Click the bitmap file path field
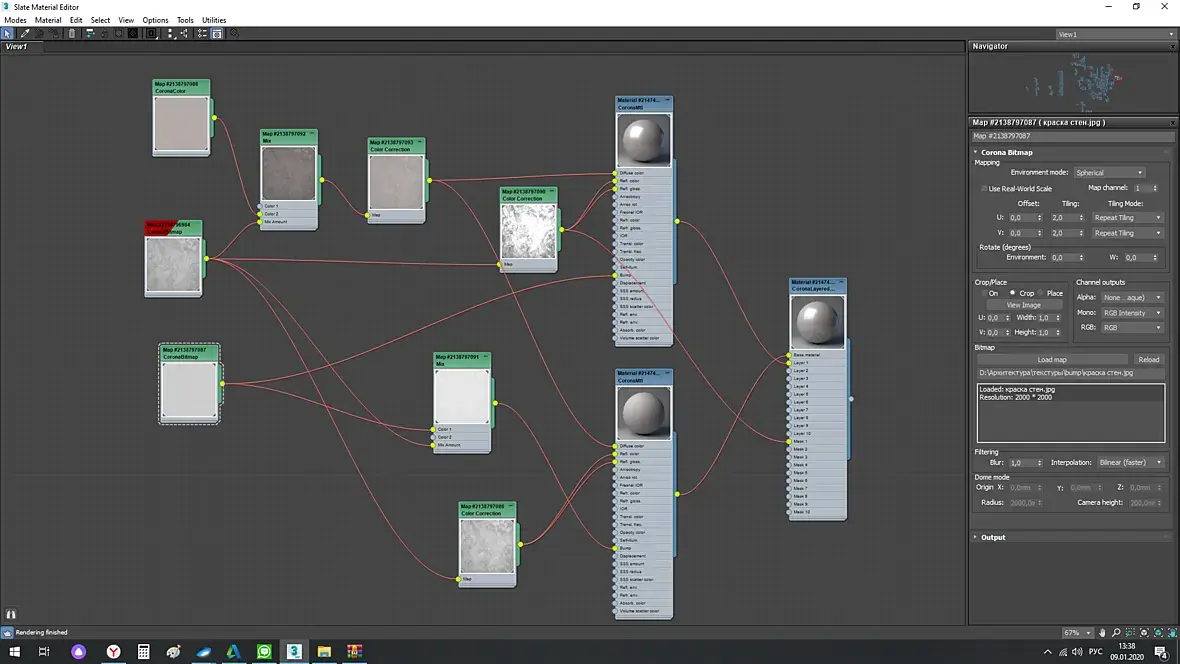Image resolution: width=1180 pixels, height=664 pixels. coord(1070,373)
